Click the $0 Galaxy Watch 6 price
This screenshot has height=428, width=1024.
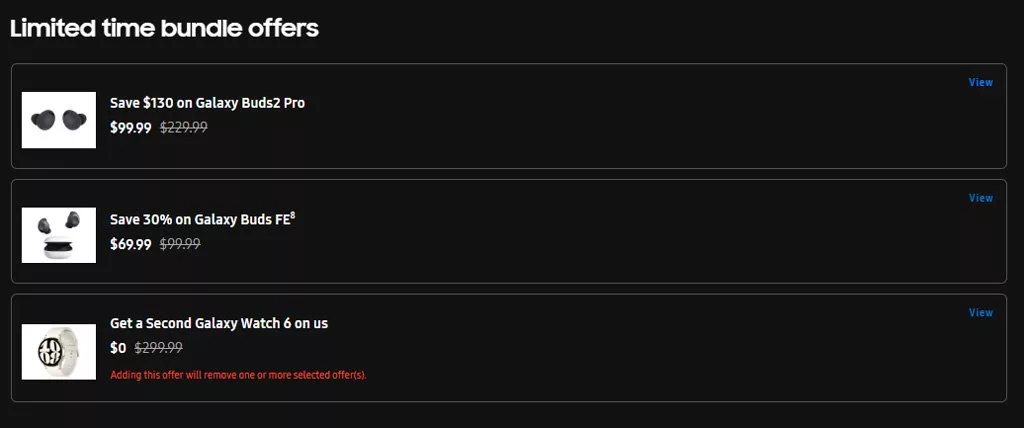pyautogui.click(x=118, y=348)
